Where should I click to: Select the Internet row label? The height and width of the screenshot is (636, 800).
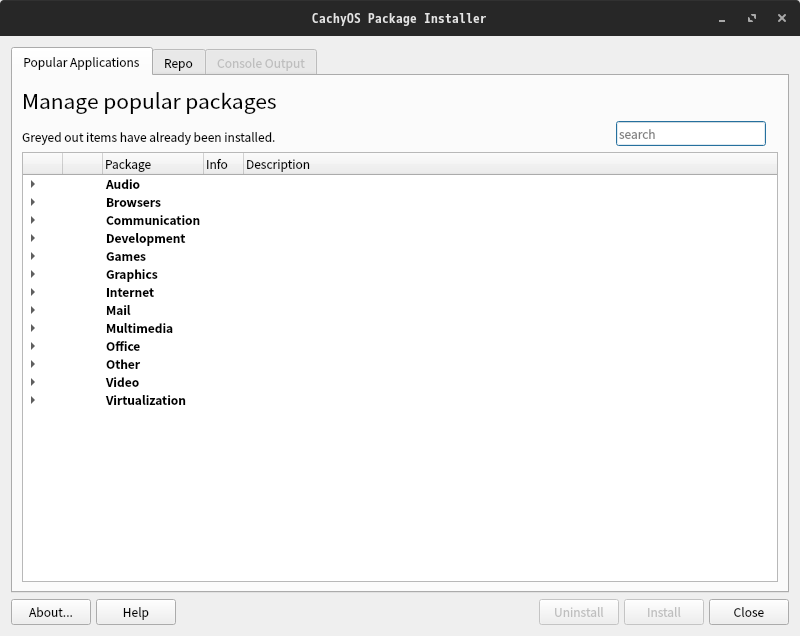coord(130,293)
